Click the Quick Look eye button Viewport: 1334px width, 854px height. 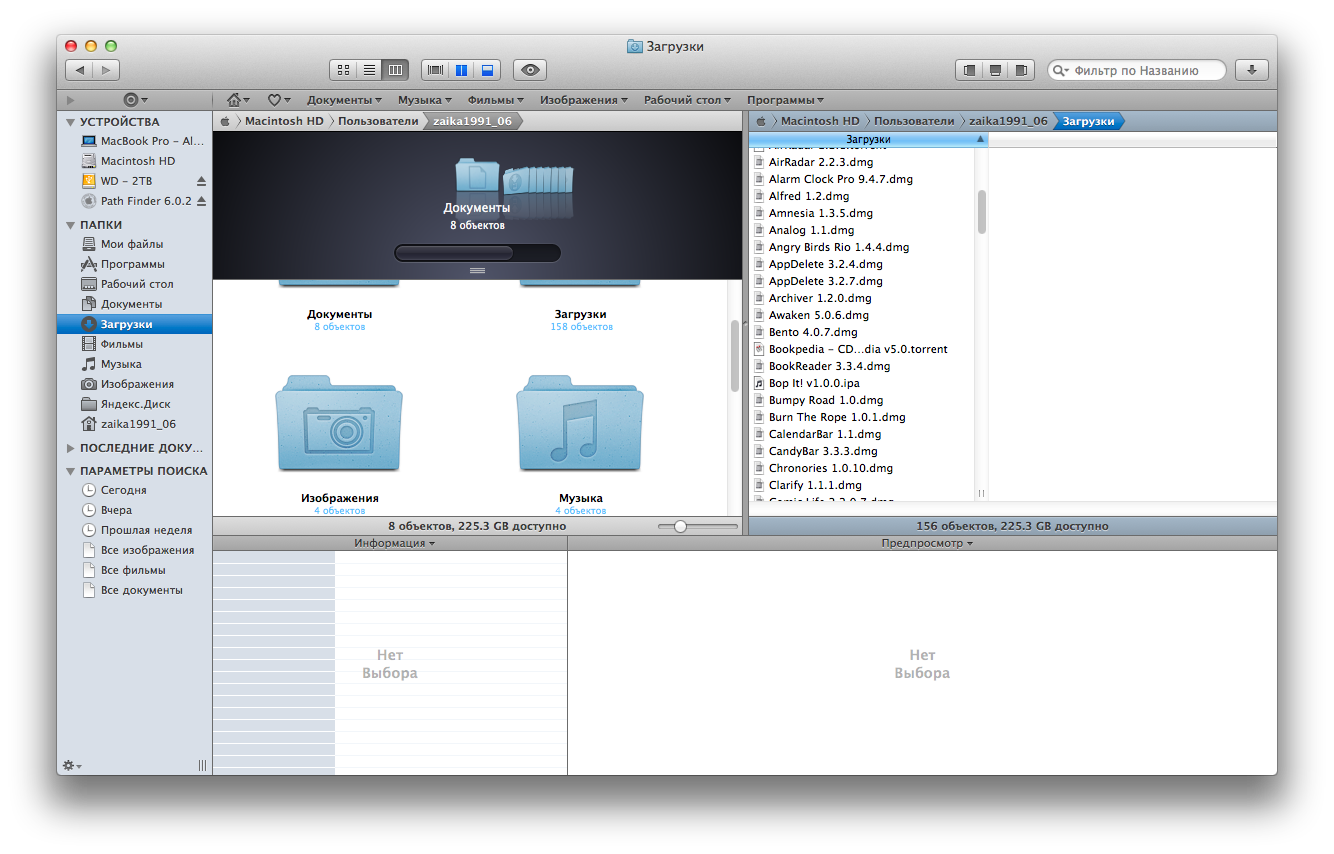[530, 70]
